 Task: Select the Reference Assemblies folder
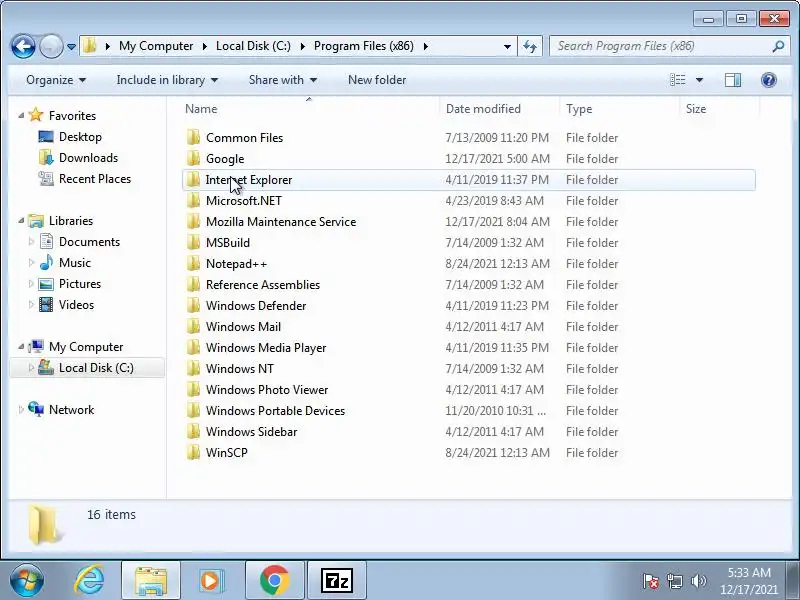pyautogui.click(x=468, y=285)
